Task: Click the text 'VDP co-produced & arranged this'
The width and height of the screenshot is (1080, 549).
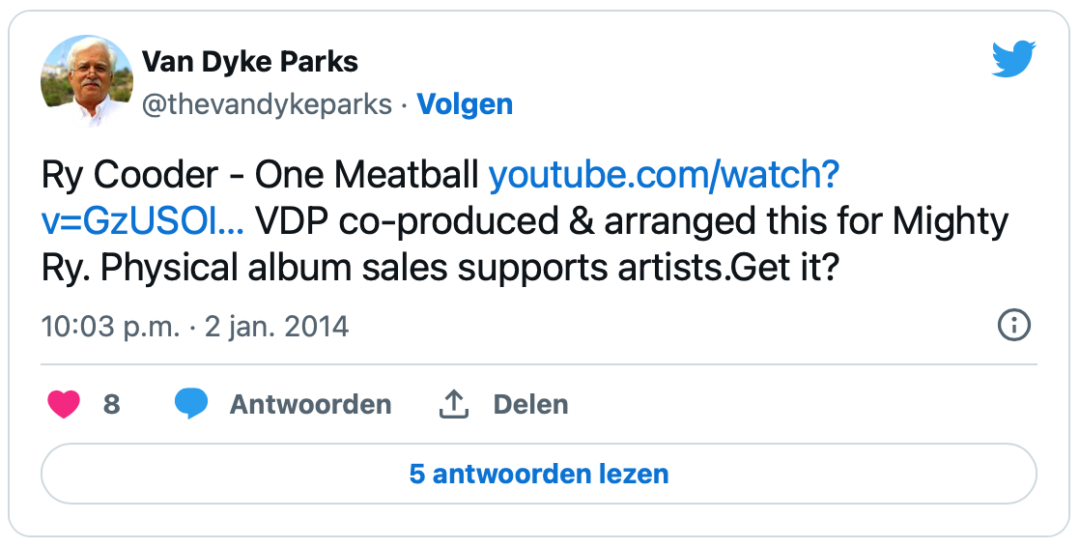Action: [532, 222]
